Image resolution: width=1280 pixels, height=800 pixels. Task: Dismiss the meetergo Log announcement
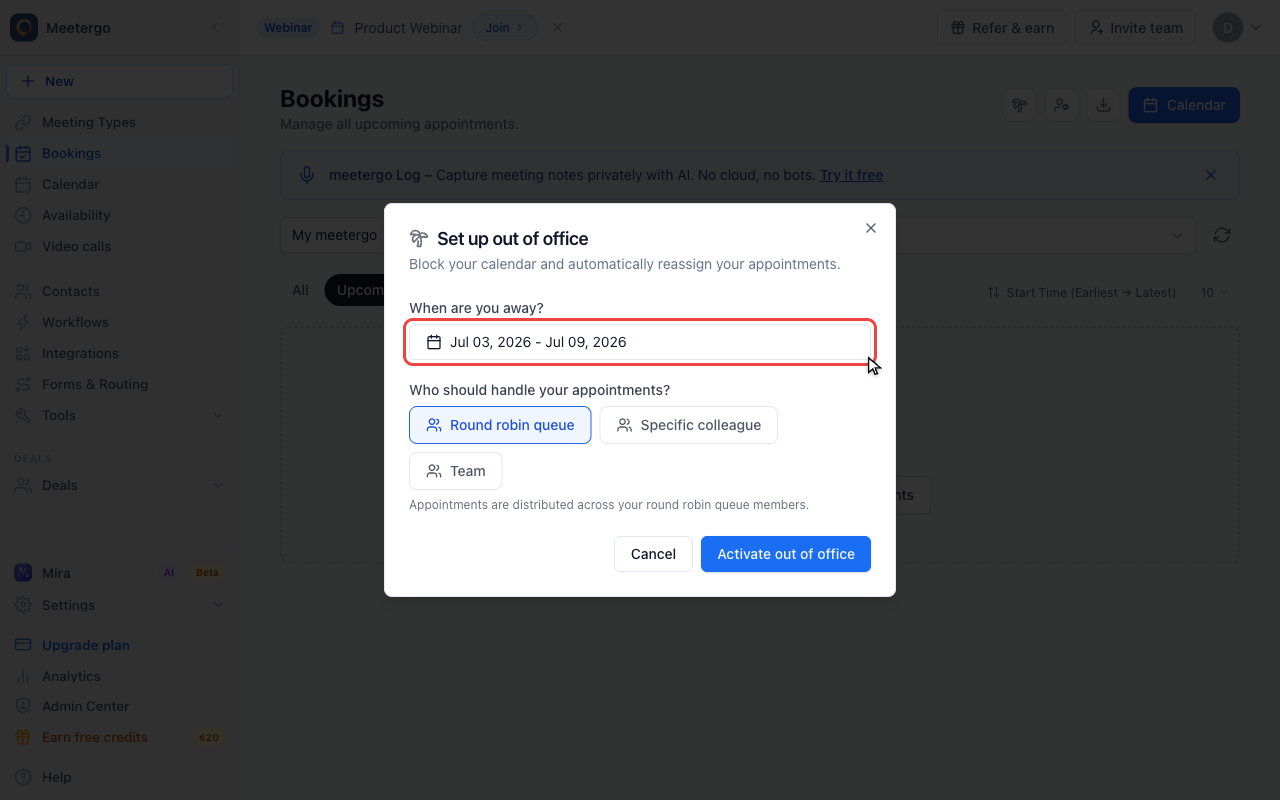coord(1211,175)
